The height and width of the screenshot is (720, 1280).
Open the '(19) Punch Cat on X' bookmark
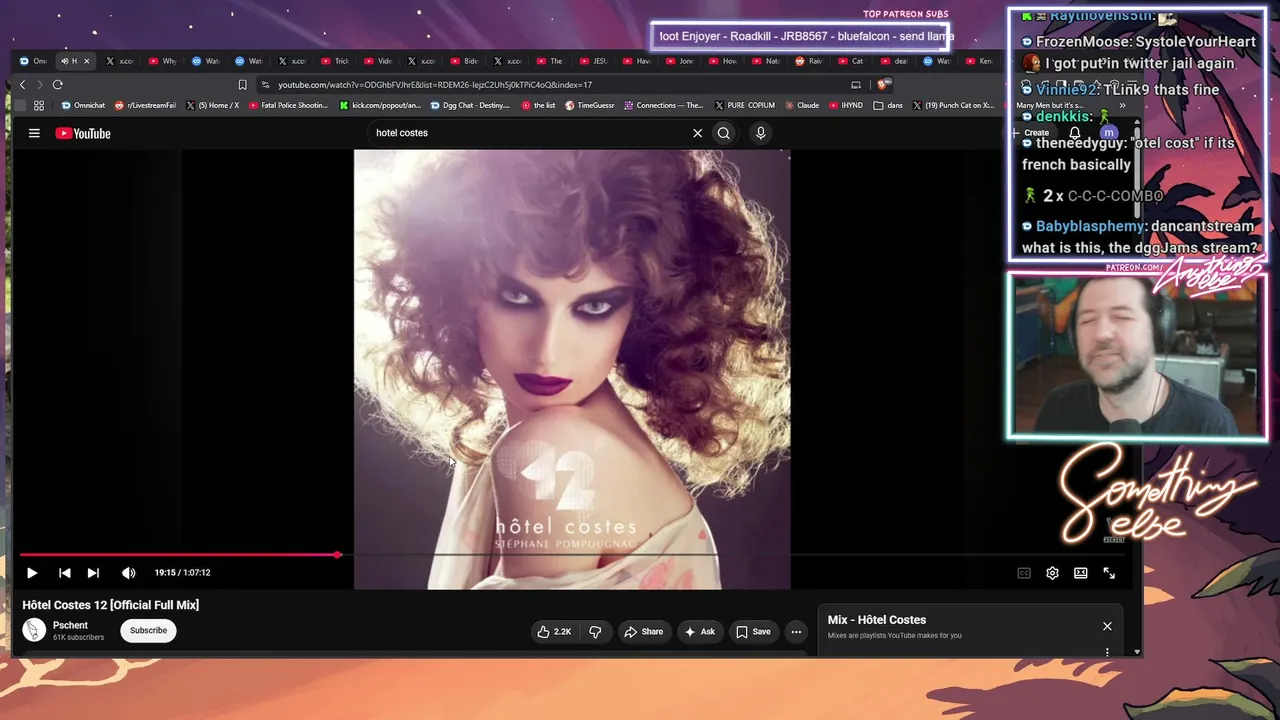953,105
